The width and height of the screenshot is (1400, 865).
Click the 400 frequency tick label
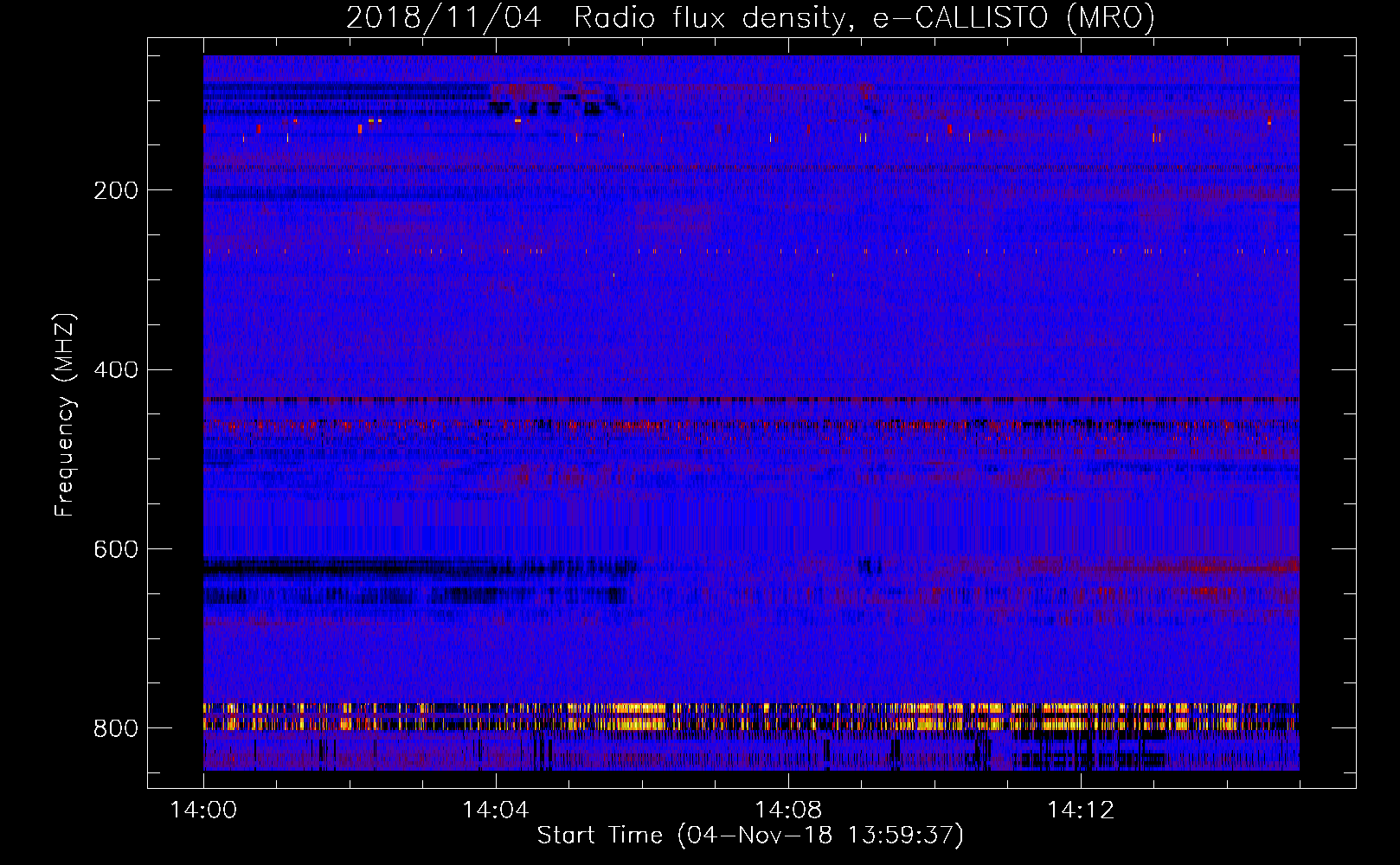click(116, 370)
